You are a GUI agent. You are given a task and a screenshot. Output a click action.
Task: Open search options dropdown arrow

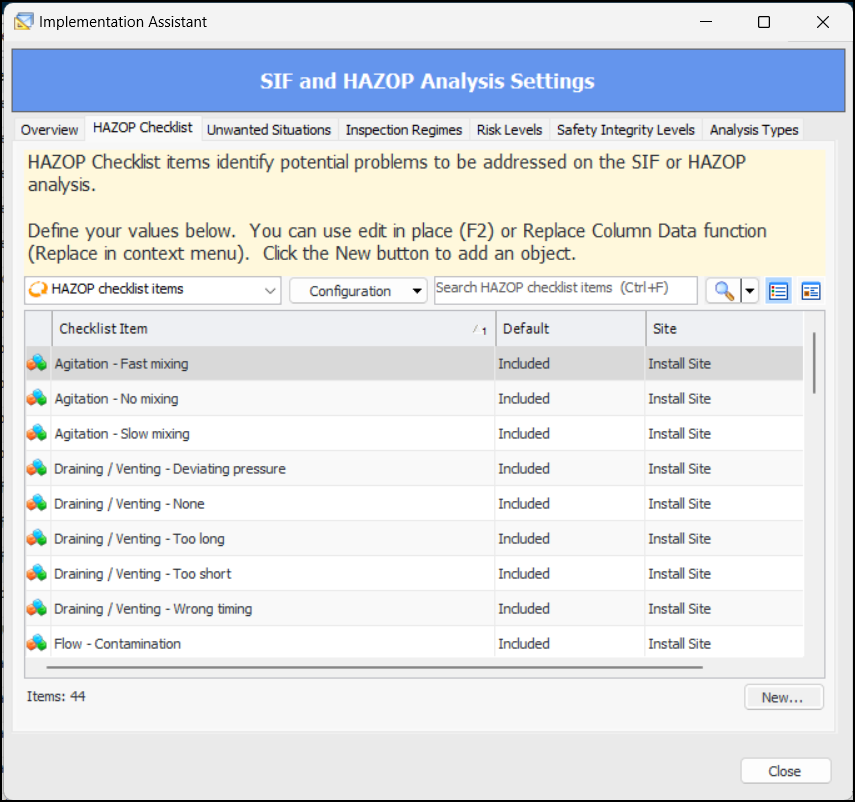(749, 291)
